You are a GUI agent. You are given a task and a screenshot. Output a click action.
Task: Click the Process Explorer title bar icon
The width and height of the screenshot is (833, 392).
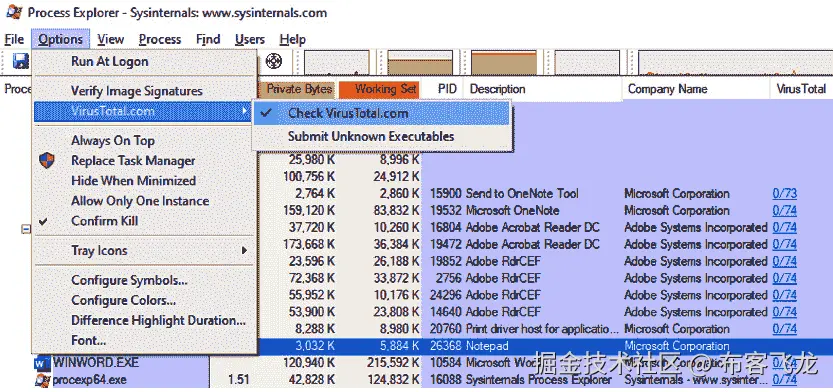[x=14, y=12]
